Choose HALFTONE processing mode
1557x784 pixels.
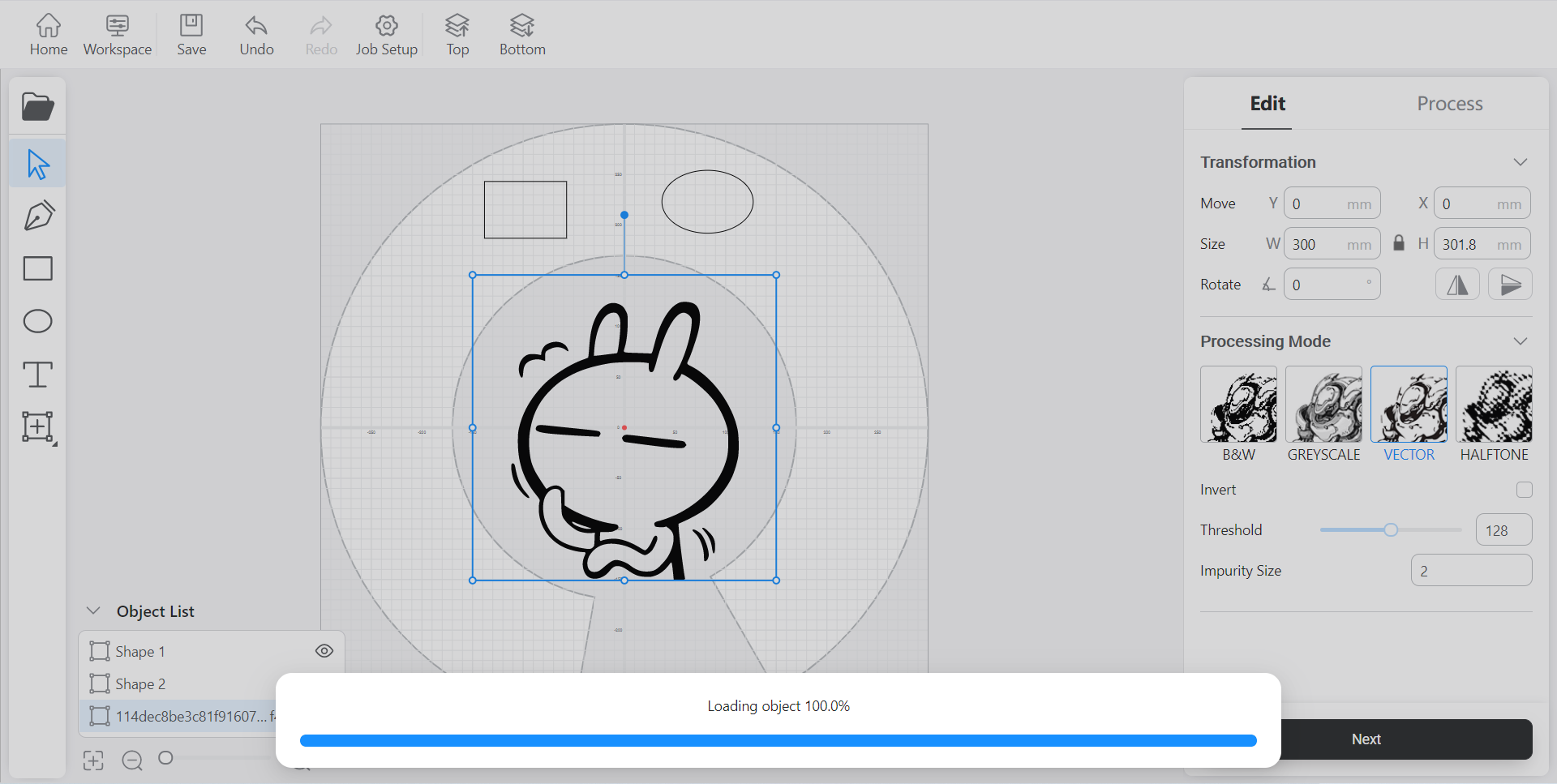pyautogui.click(x=1494, y=414)
